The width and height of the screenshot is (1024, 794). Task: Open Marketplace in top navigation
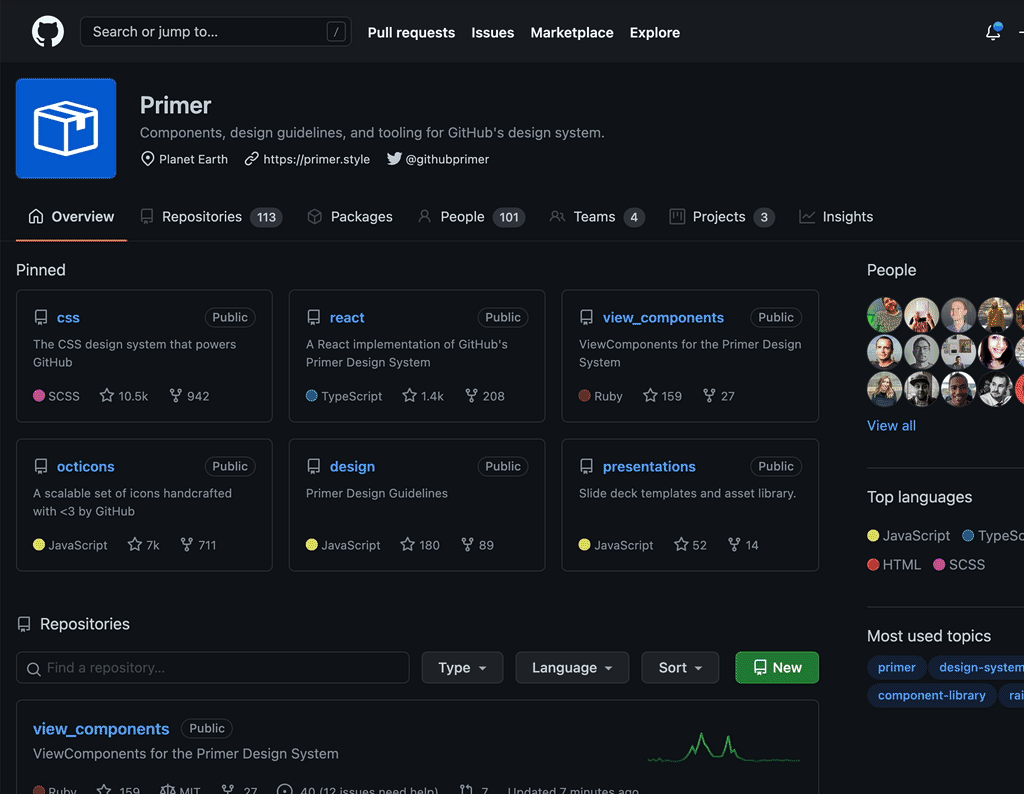click(x=572, y=33)
